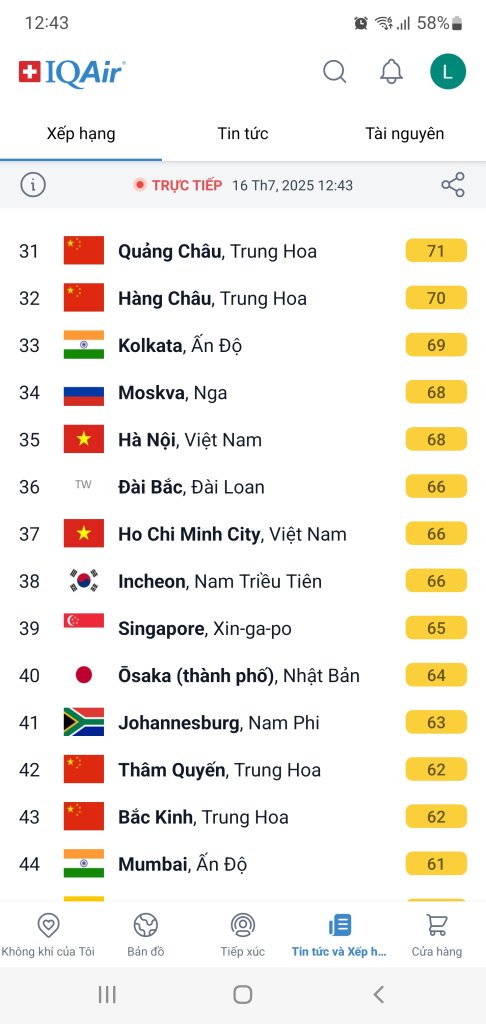Image resolution: width=486 pixels, height=1024 pixels.
Task: Tap Singapore AQI value 65 badge
Action: [x=436, y=628]
